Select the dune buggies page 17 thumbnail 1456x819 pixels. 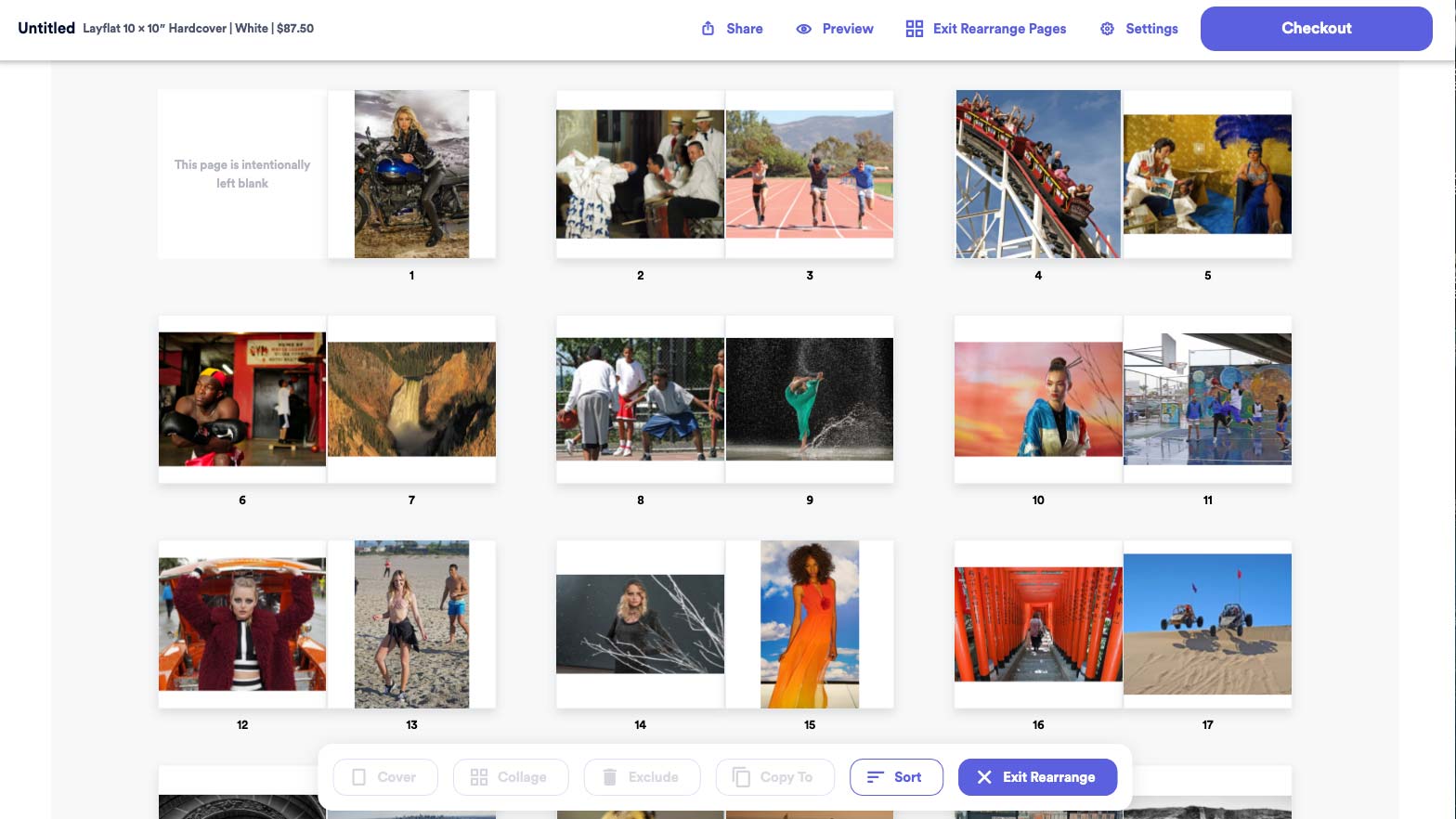tap(1207, 624)
